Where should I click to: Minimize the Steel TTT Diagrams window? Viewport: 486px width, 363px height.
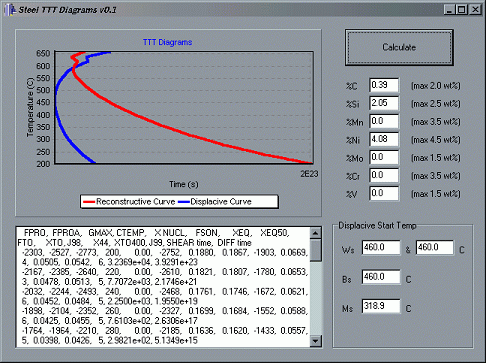pos(449,10)
